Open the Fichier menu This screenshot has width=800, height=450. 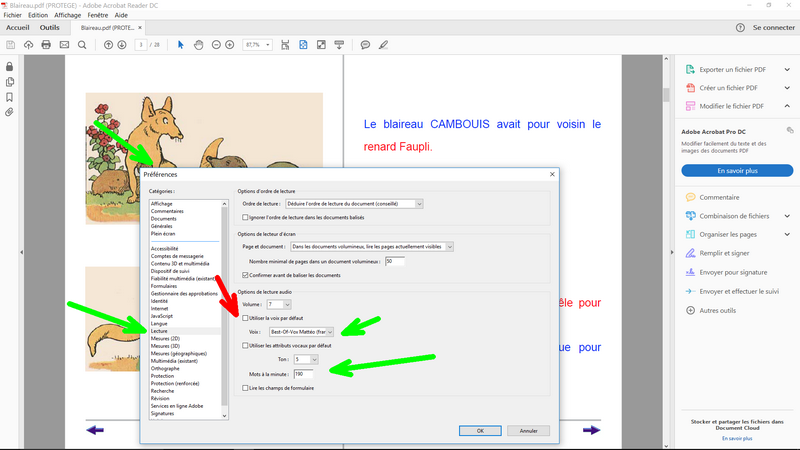click(x=12, y=15)
